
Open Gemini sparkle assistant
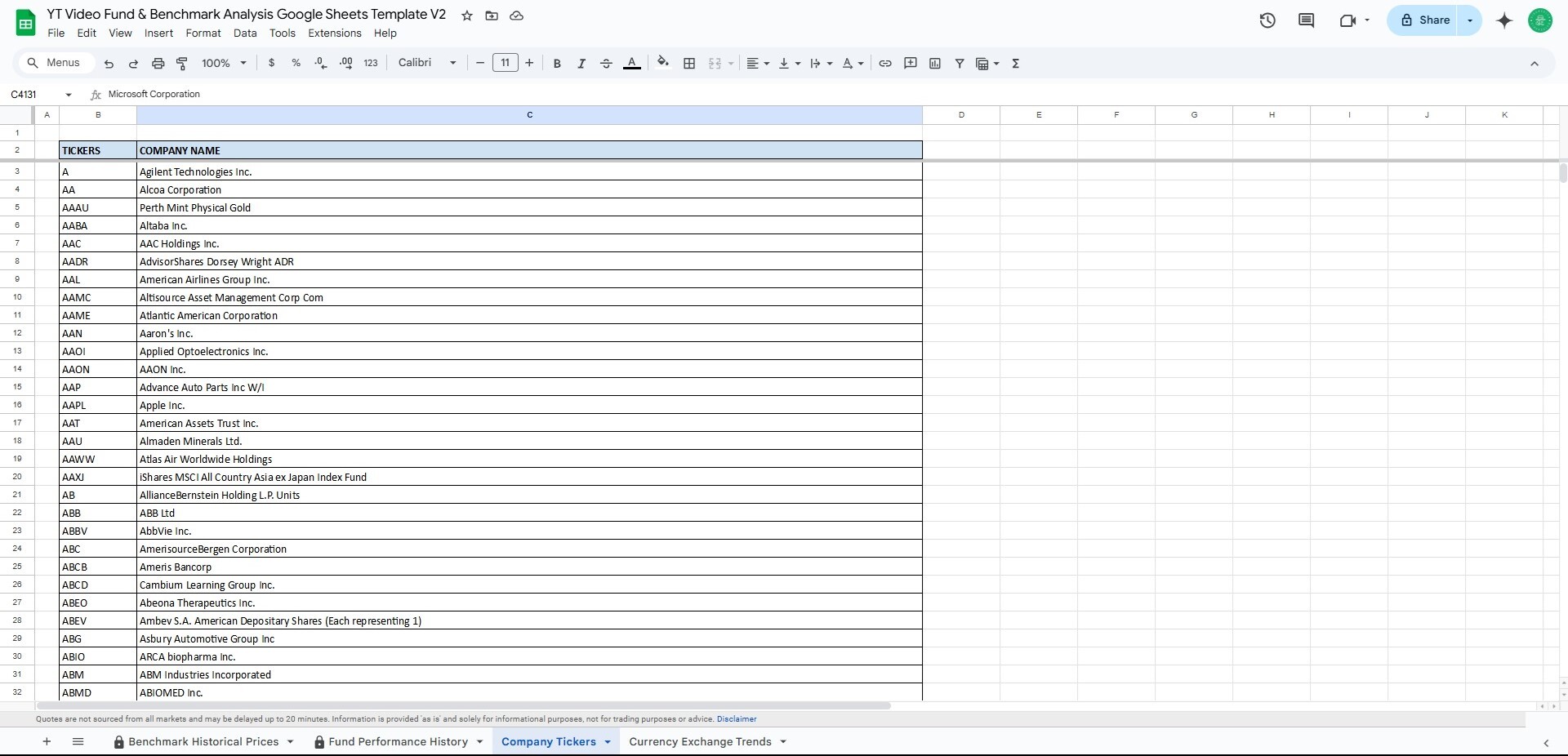pyautogui.click(x=1504, y=20)
